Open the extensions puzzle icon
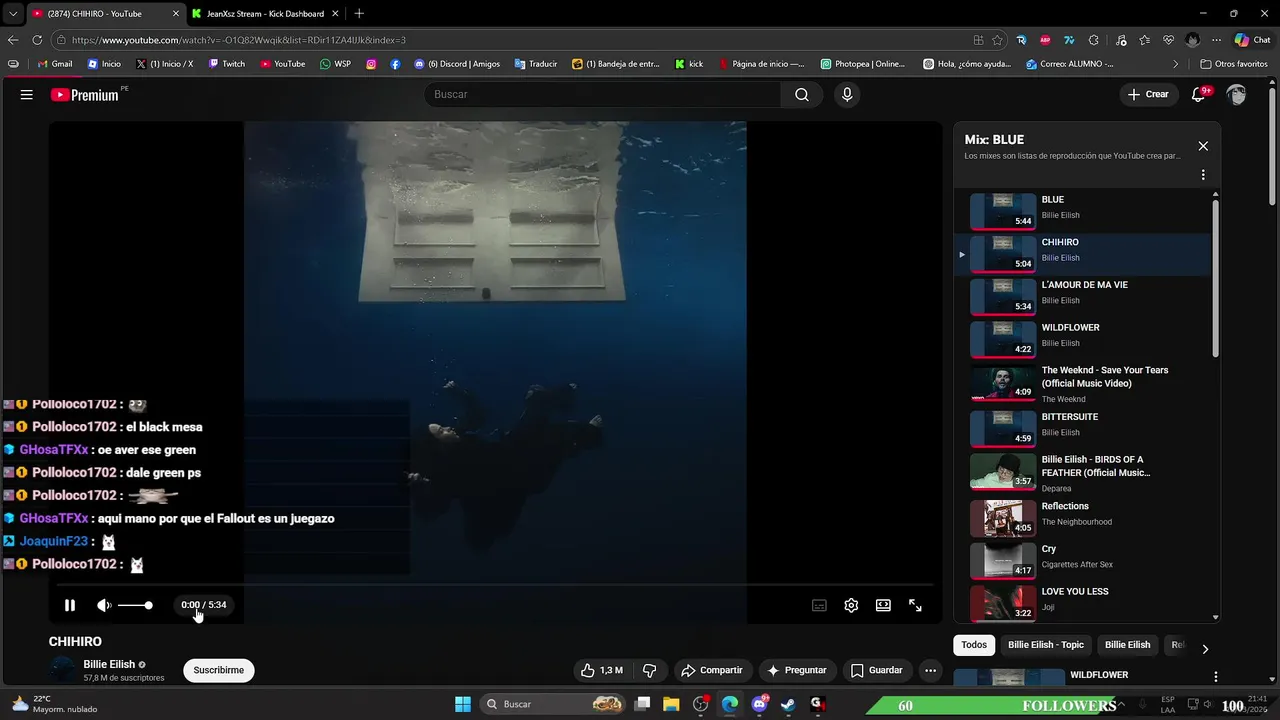This screenshot has height=720, width=1280. (x=1093, y=40)
